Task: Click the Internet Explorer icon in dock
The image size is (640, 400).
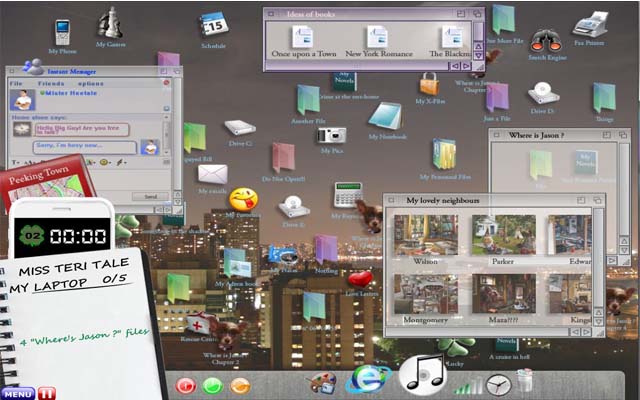Action: pyautogui.click(x=366, y=380)
